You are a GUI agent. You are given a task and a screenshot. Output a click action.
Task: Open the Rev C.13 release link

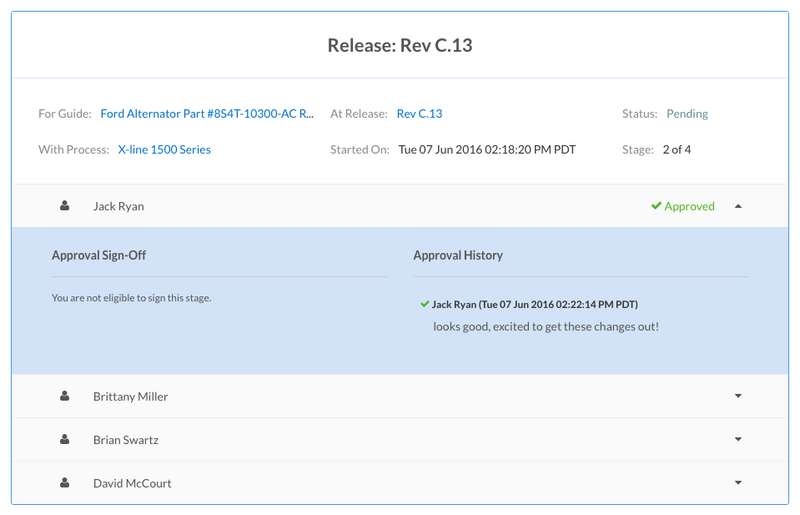click(419, 114)
